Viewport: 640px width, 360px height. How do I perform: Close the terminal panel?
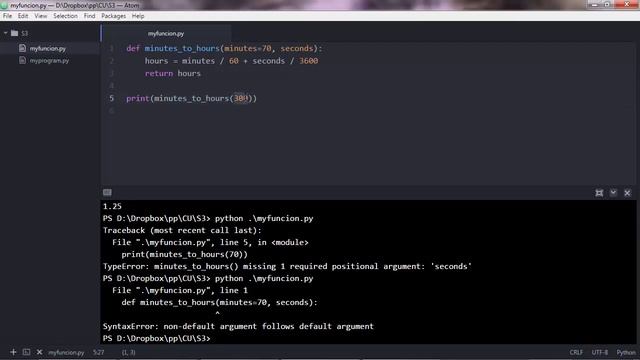pyautogui.click(x=627, y=193)
